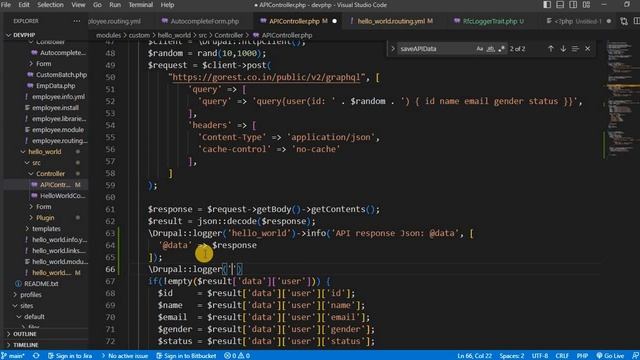Open employee.module file

(58, 130)
